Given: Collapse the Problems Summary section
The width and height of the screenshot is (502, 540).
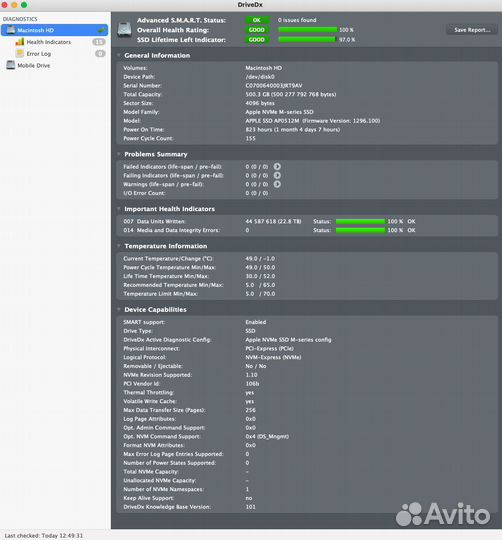Looking at the screenshot, I should [119, 154].
